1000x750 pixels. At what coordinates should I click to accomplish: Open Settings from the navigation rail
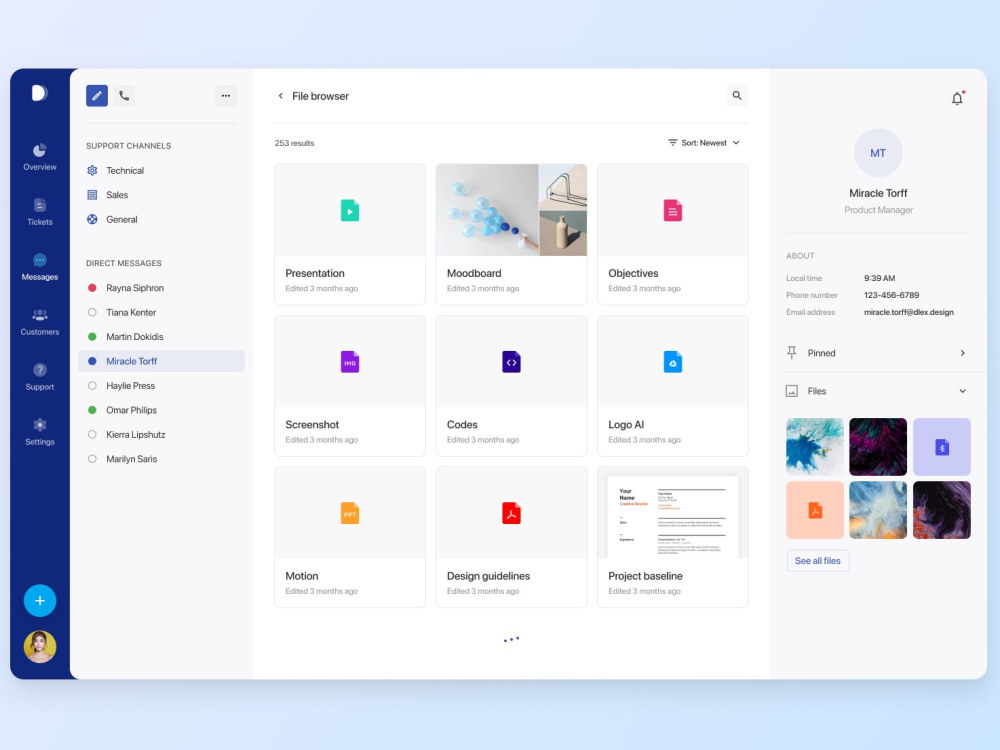pyautogui.click(x=39, y=428)
